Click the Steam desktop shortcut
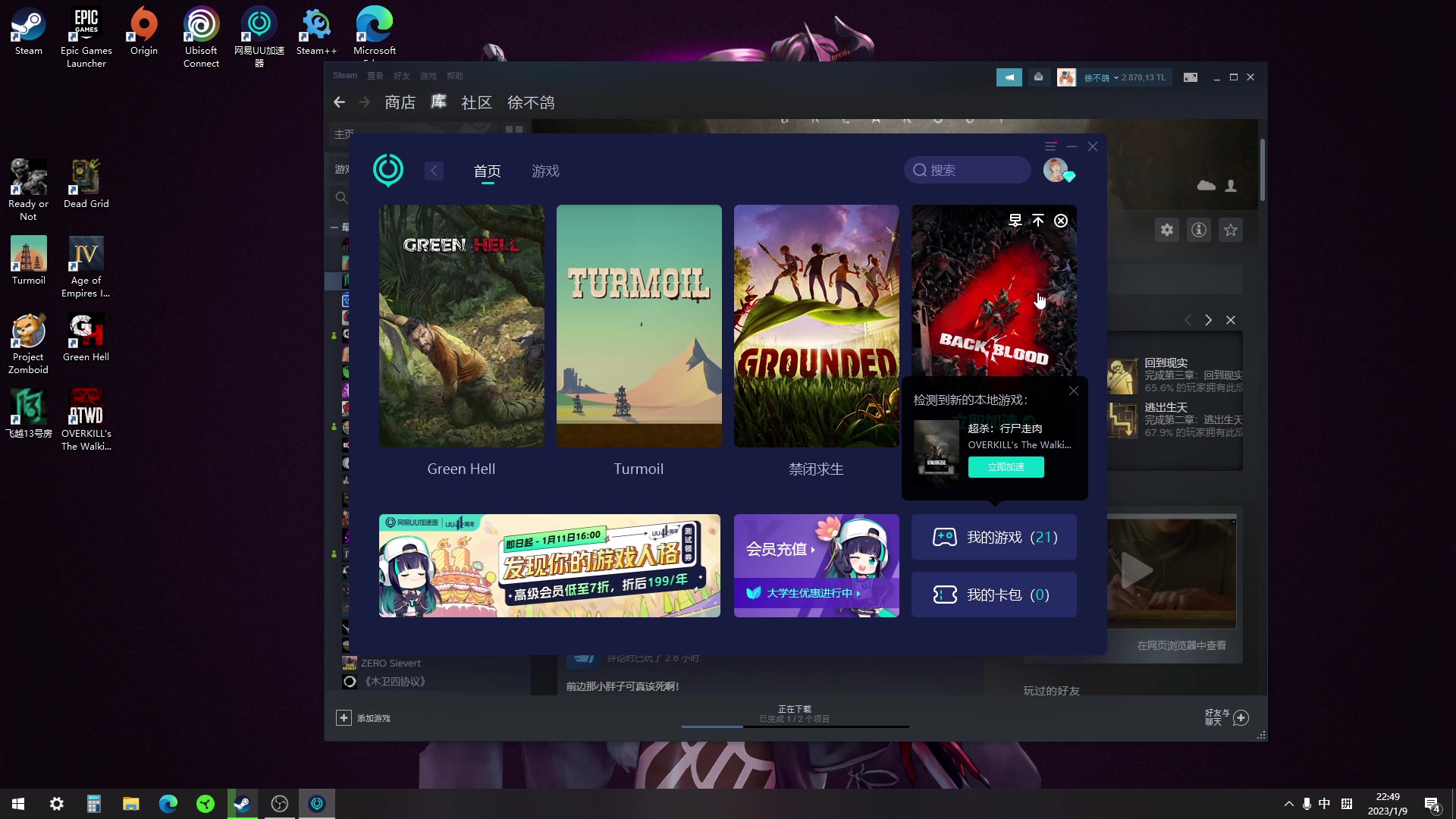This screenshot has height=819, width=1456. [x=29, y=32]
